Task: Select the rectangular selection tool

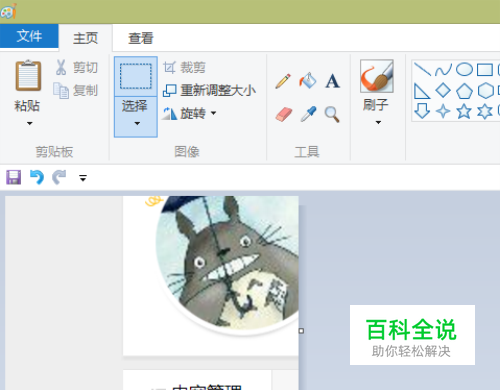Action: (x=136, y=76)
